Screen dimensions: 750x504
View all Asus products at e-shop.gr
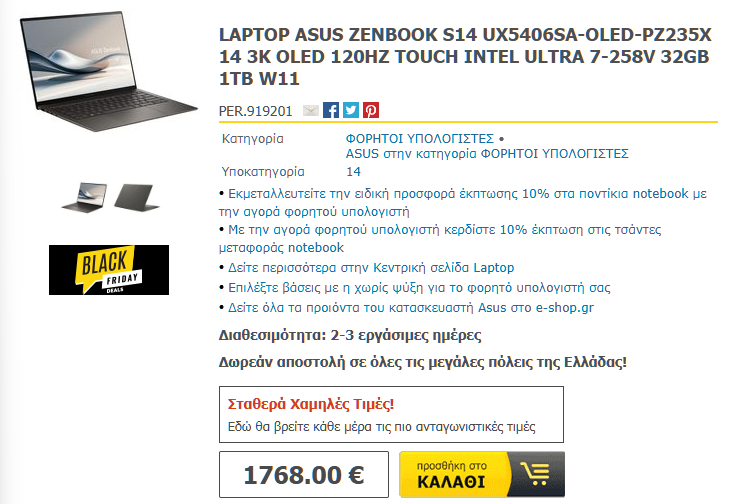pos(410,307)
